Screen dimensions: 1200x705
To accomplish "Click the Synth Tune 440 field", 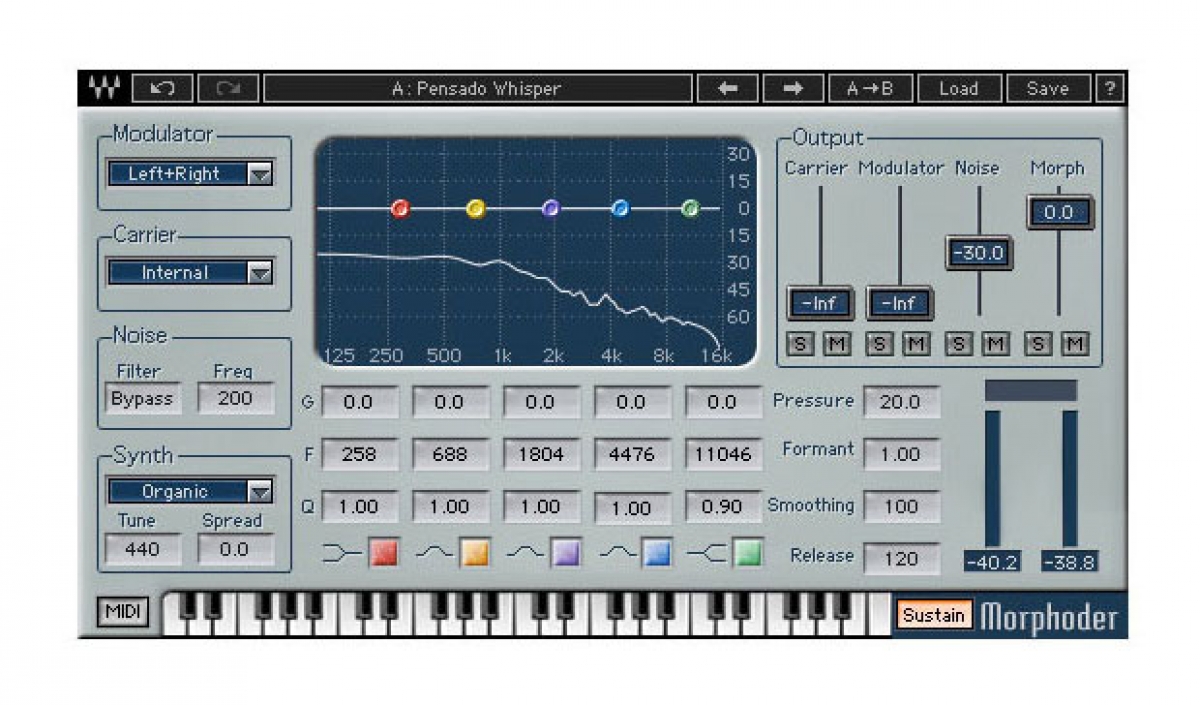I will pyautogui.click(x=142, y=548).
